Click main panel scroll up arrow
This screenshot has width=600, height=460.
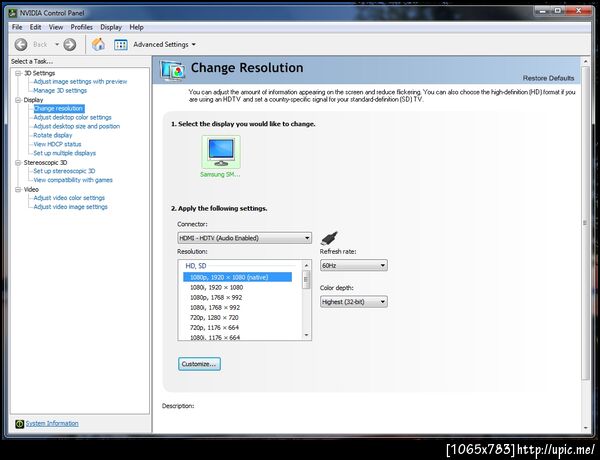click(585, 61)
